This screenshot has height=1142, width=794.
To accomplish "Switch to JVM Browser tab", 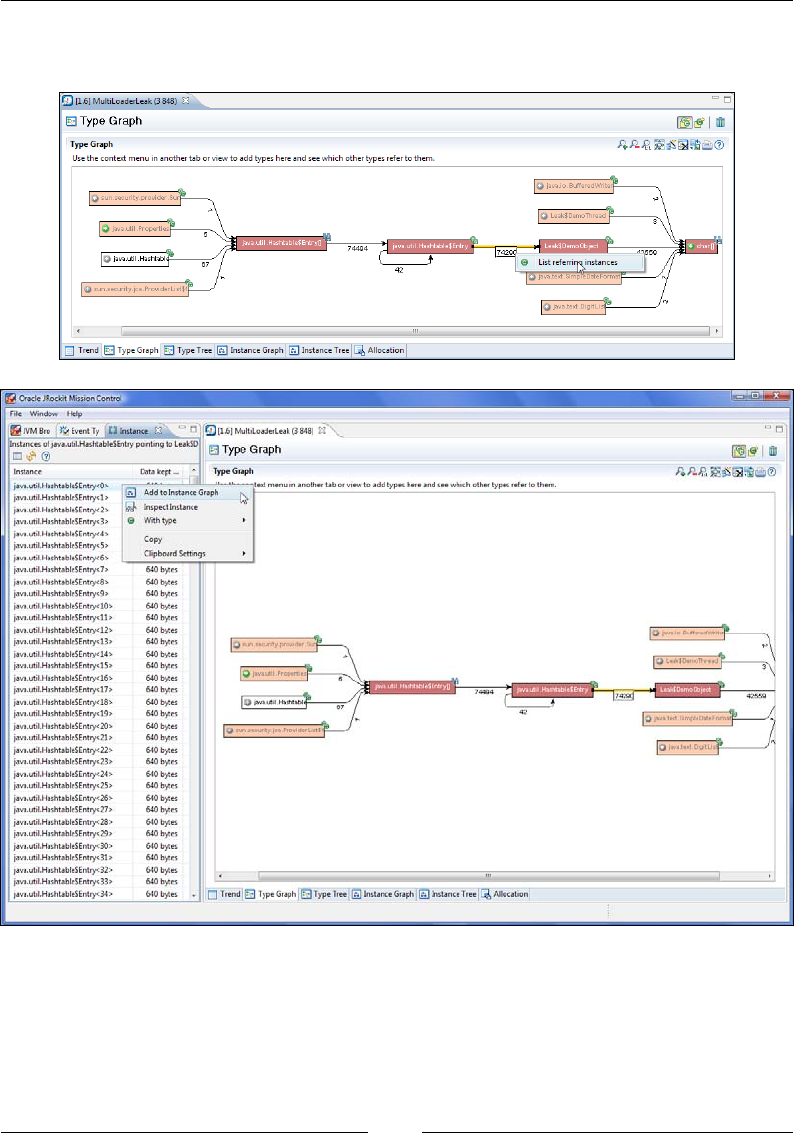I will [x=31, y=431].
